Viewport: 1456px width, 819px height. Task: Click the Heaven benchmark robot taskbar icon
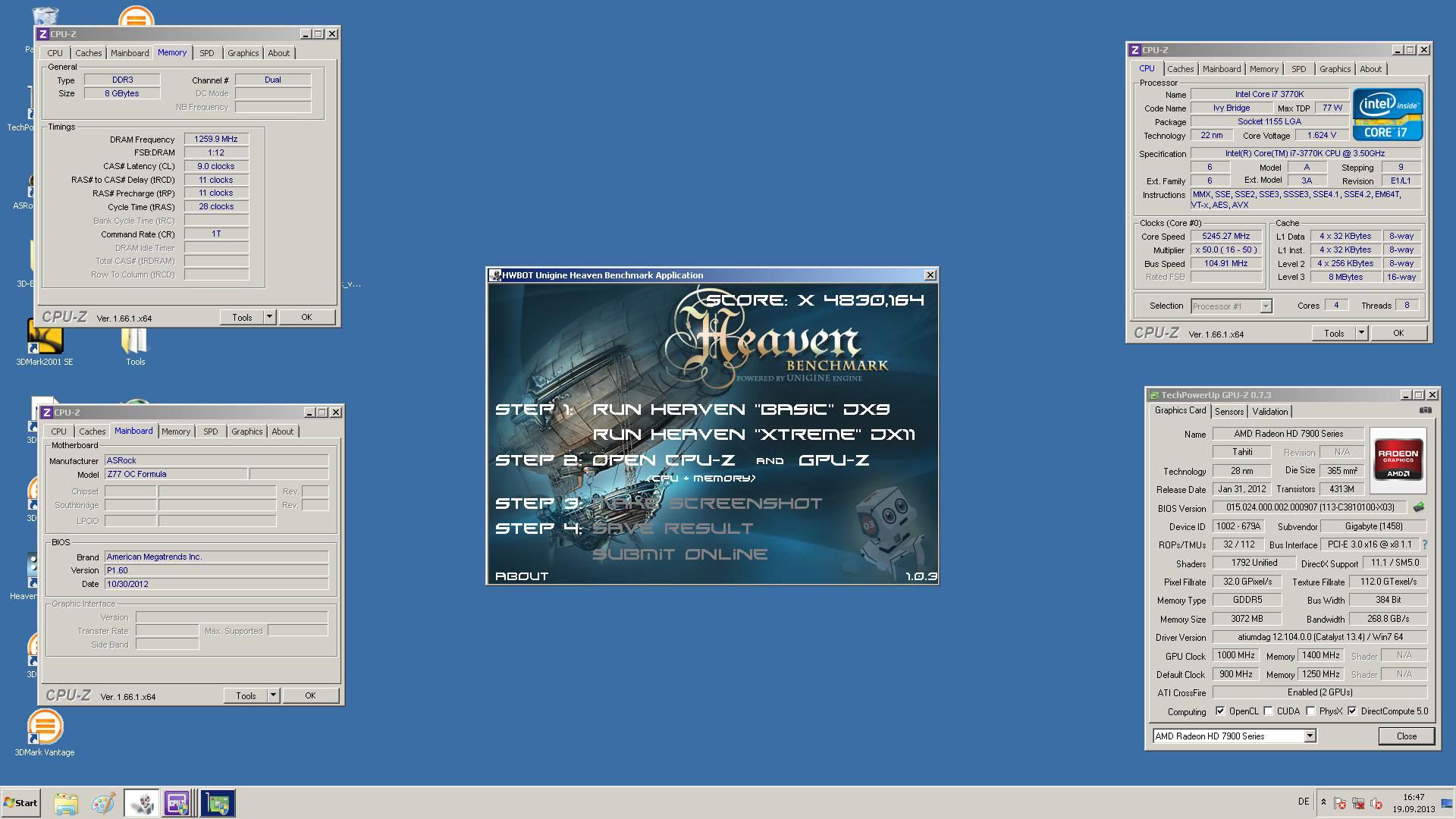click(x=141, y=803)
